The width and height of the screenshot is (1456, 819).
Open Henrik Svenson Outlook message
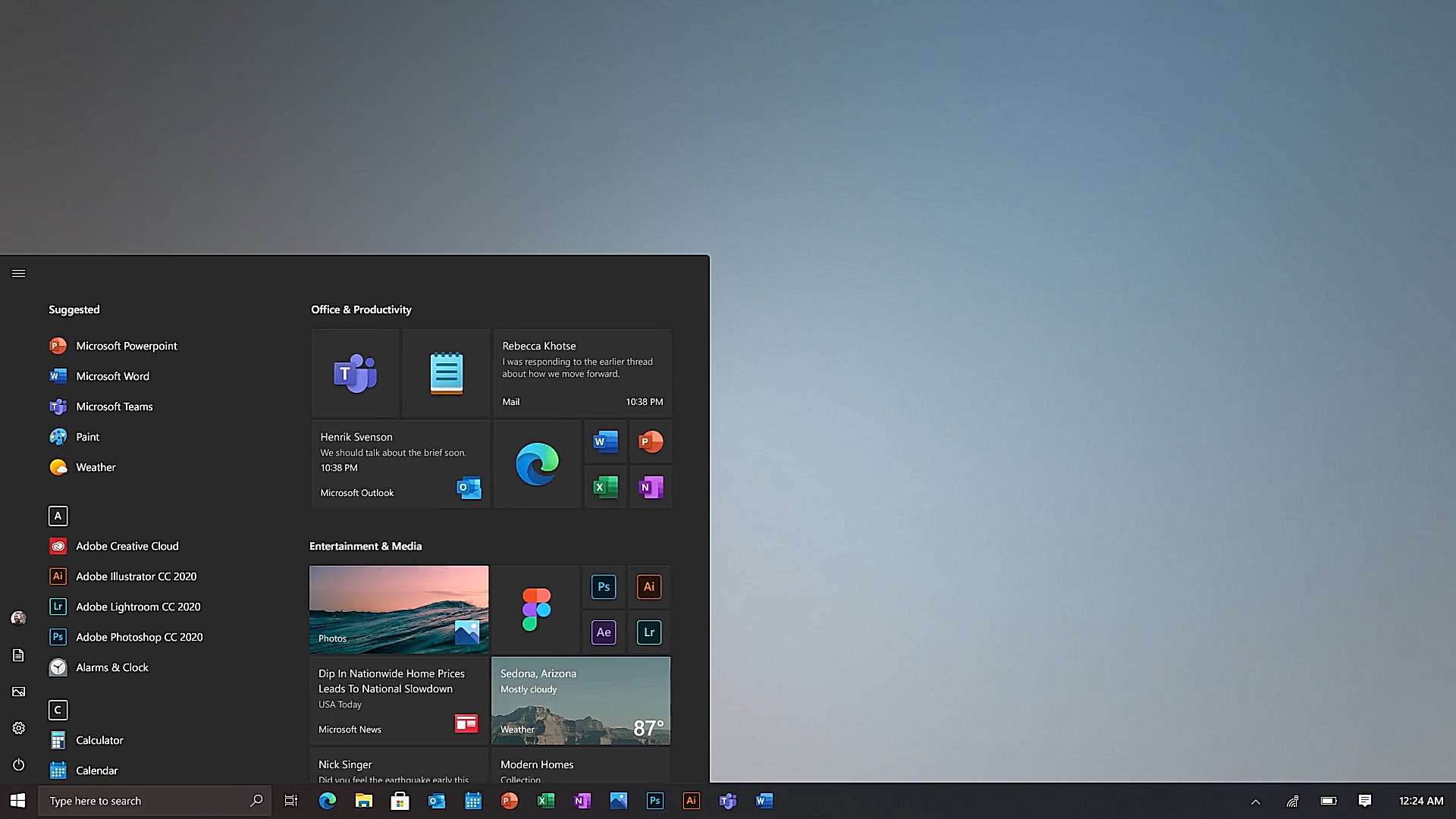tap(399, 463)
